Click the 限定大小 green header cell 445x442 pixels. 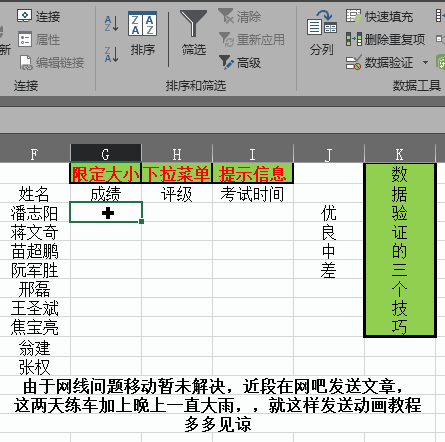106,173
